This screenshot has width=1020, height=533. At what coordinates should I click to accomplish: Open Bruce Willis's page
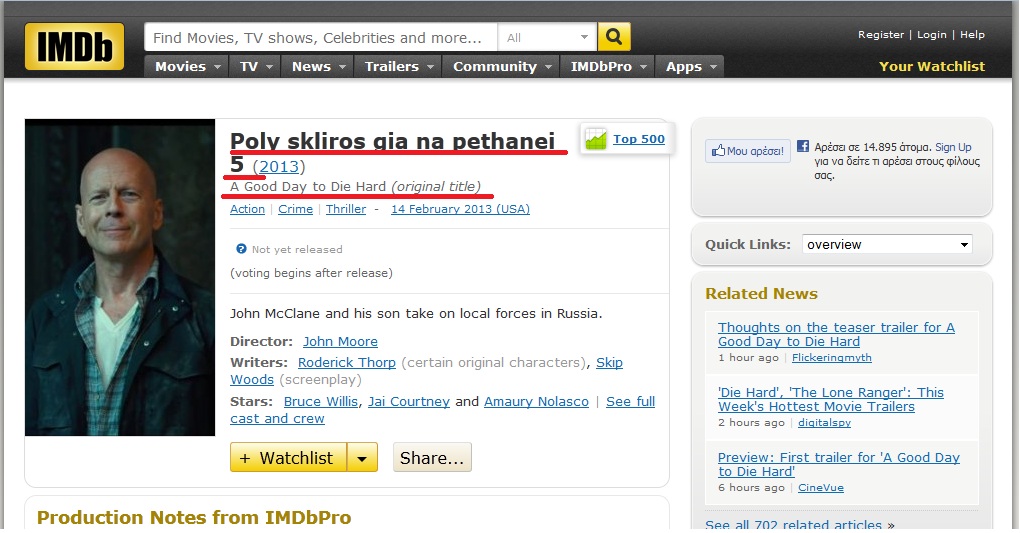point(321,402)
